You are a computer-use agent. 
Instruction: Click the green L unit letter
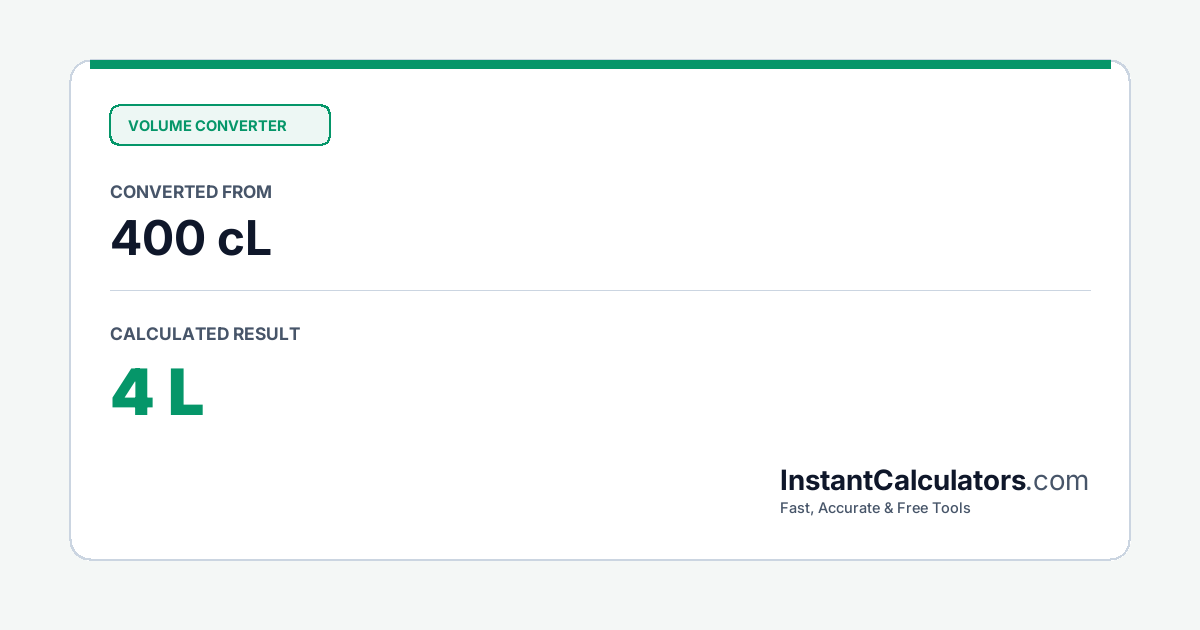pyautogui.click(x=187, y=393)
